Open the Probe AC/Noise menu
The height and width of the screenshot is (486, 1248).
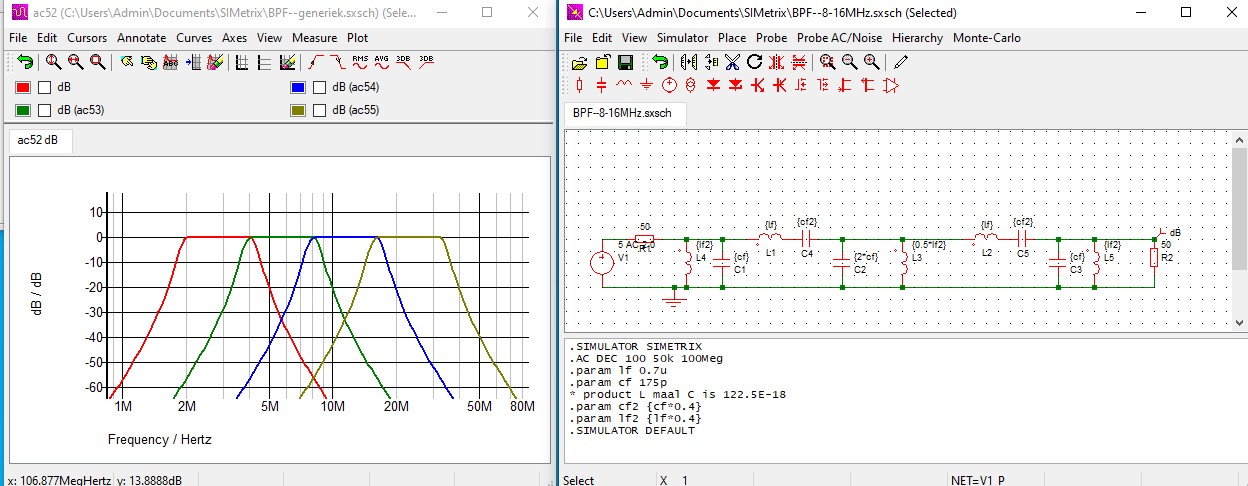(840, 38)
